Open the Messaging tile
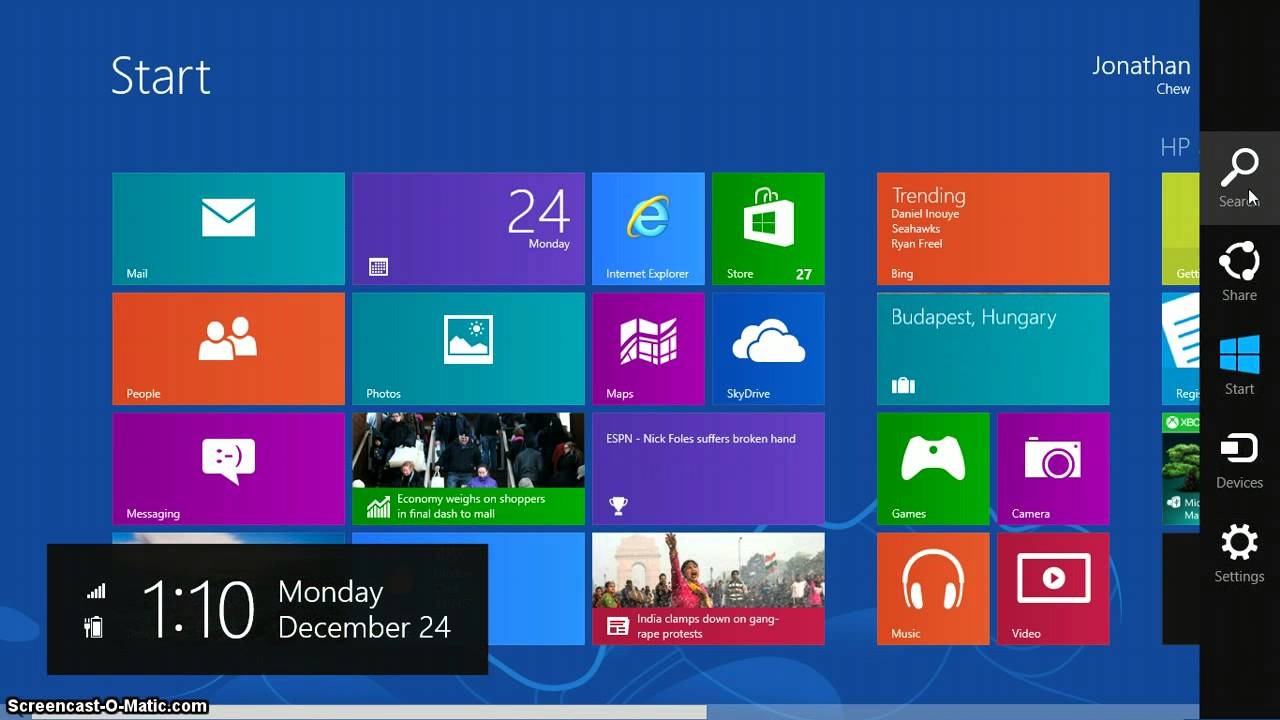Screen dimensions: 1280x720 click(228, 469)
